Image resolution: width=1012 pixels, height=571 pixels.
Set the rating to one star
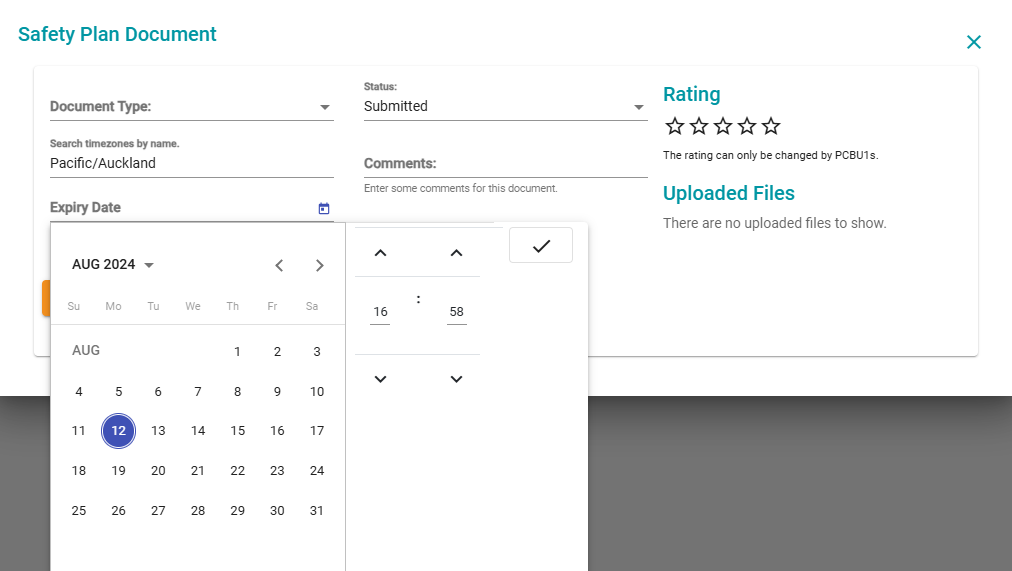[675, 126]
